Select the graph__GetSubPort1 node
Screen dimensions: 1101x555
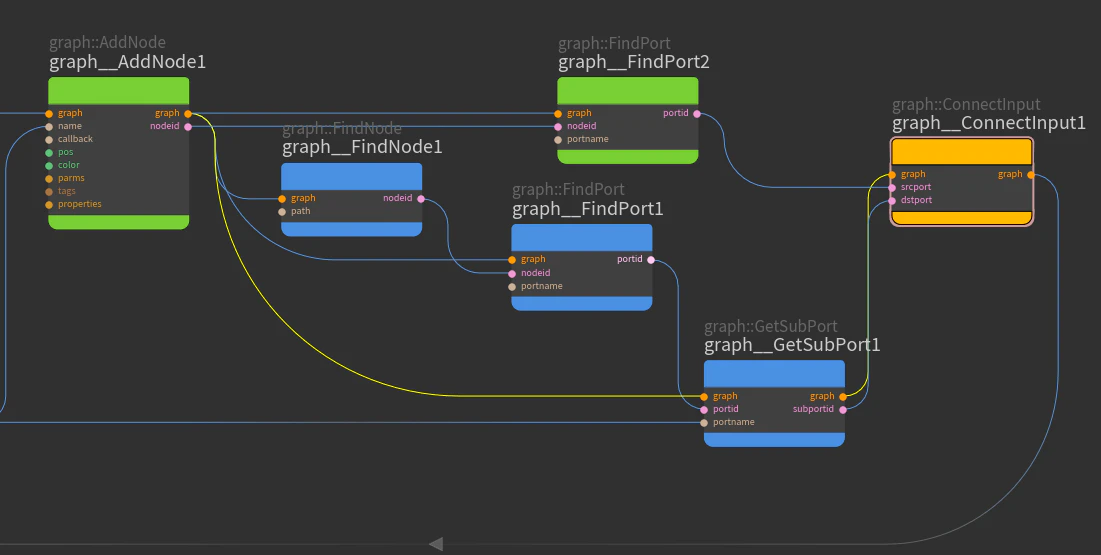click(x=774, y=403)
